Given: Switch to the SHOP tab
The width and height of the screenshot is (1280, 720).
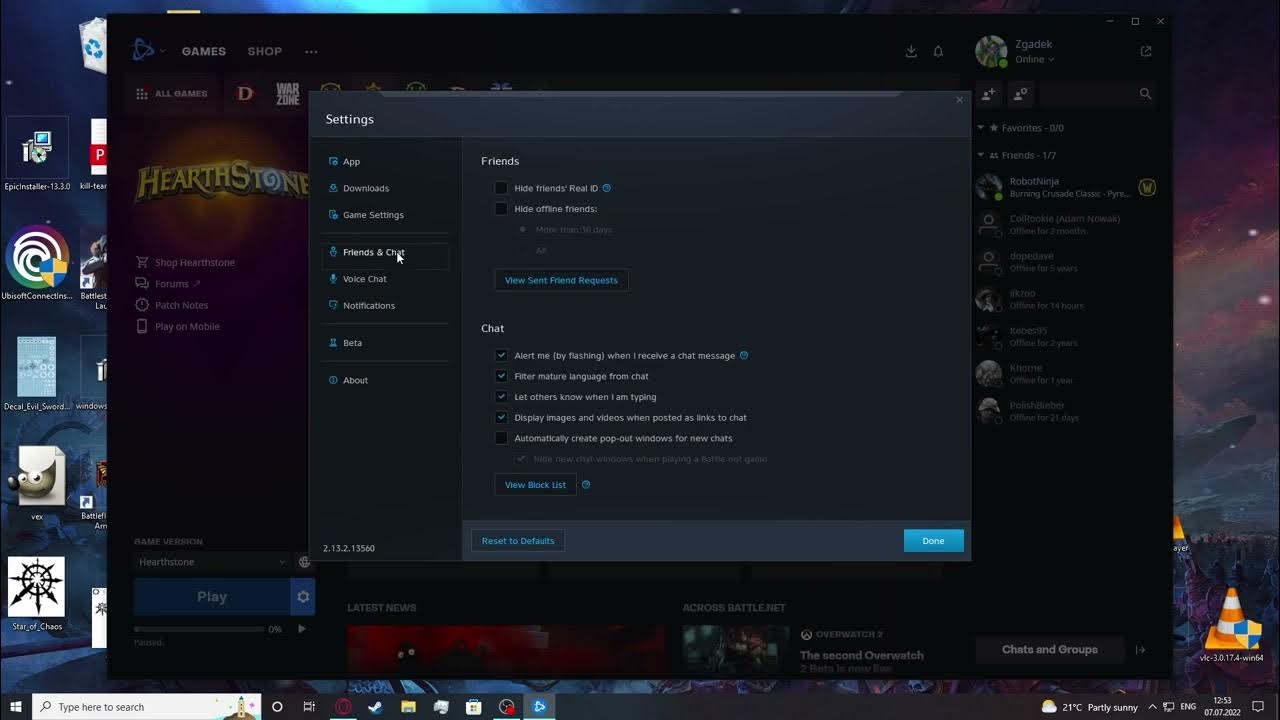Looking at the screenshot, I should point(265,51).
